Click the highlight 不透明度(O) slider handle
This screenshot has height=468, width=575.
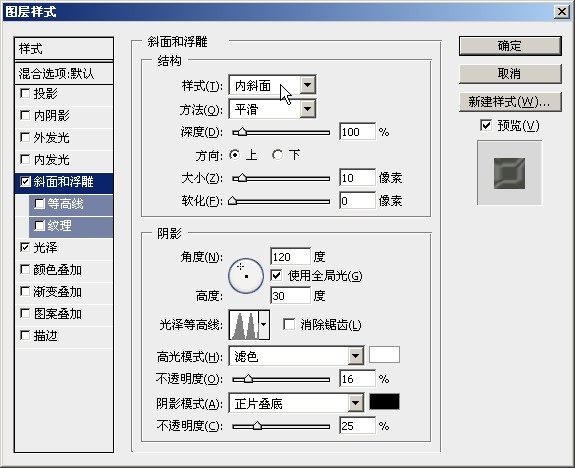pyautogui.click(x=248, y=379)
